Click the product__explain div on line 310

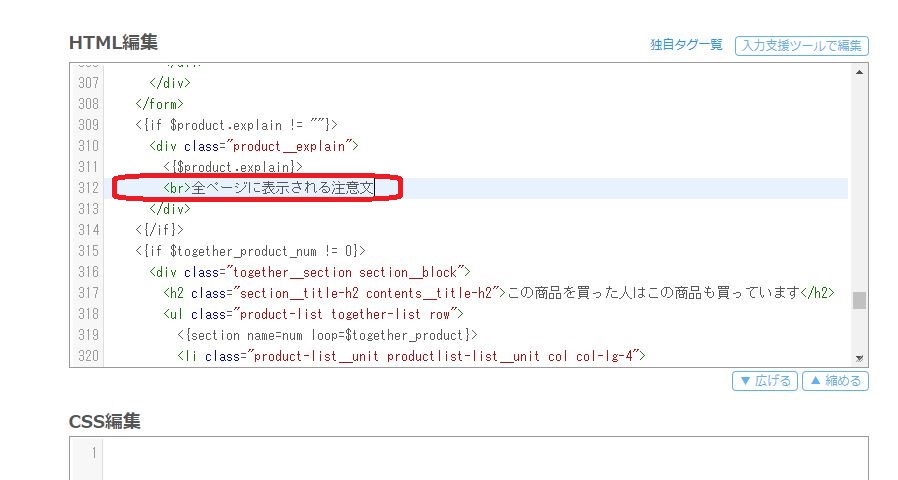point(254,146)
